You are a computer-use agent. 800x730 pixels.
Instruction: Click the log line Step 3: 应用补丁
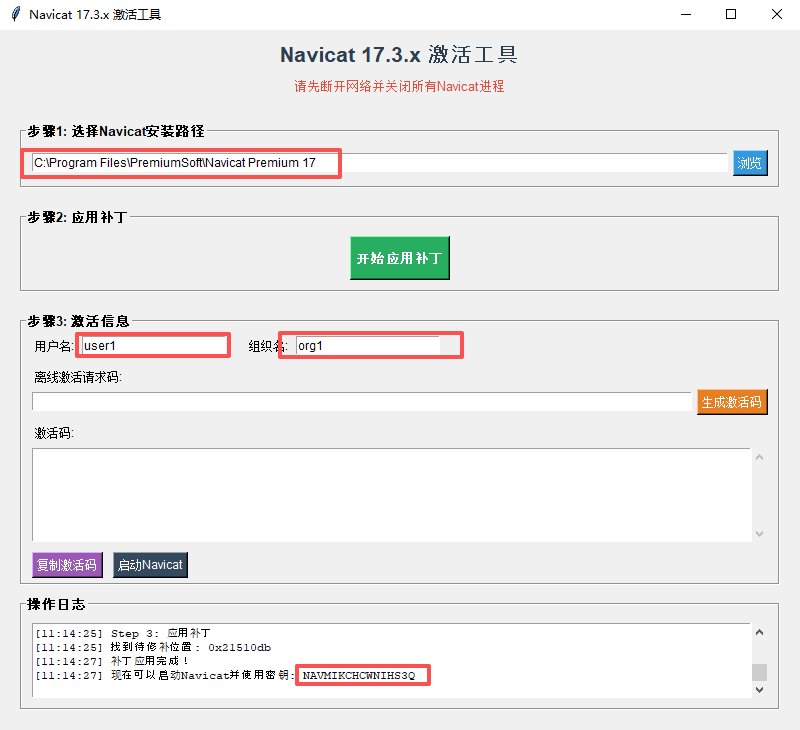coord(122,633)
